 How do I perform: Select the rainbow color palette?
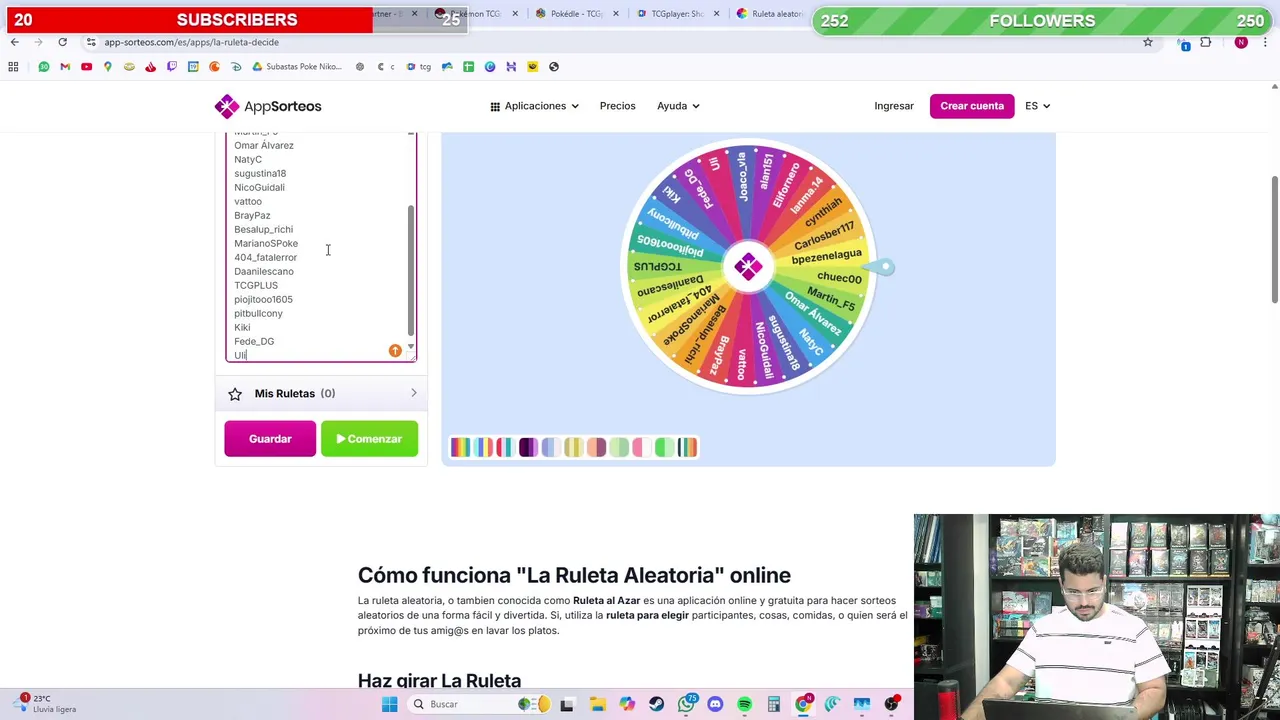pyautogui.click(x=459, y=448)
